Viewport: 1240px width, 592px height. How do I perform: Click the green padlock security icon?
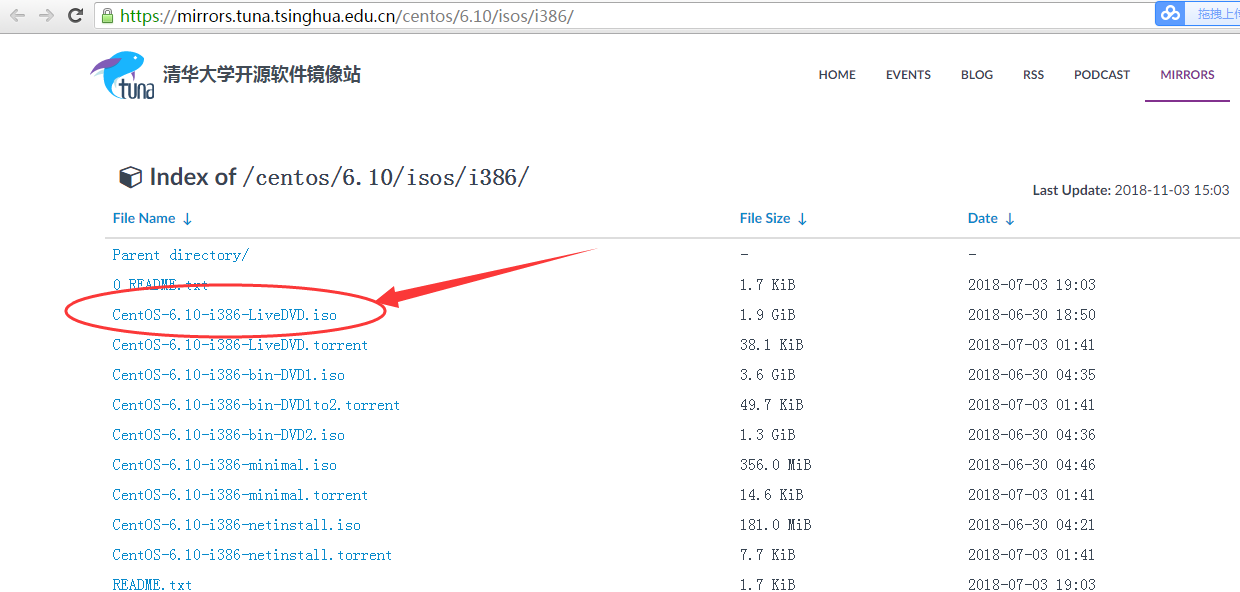108,16
